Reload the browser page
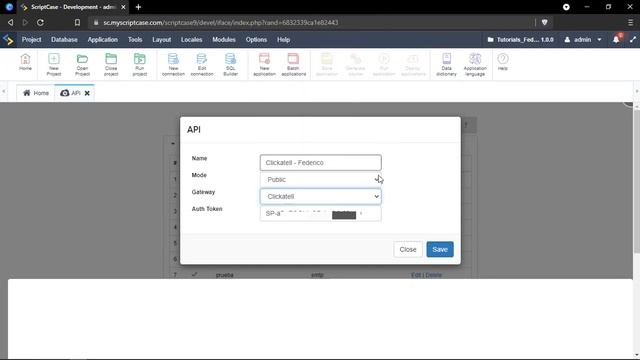Viewport: 640px width, 360px height. click(x=40, y=22)
